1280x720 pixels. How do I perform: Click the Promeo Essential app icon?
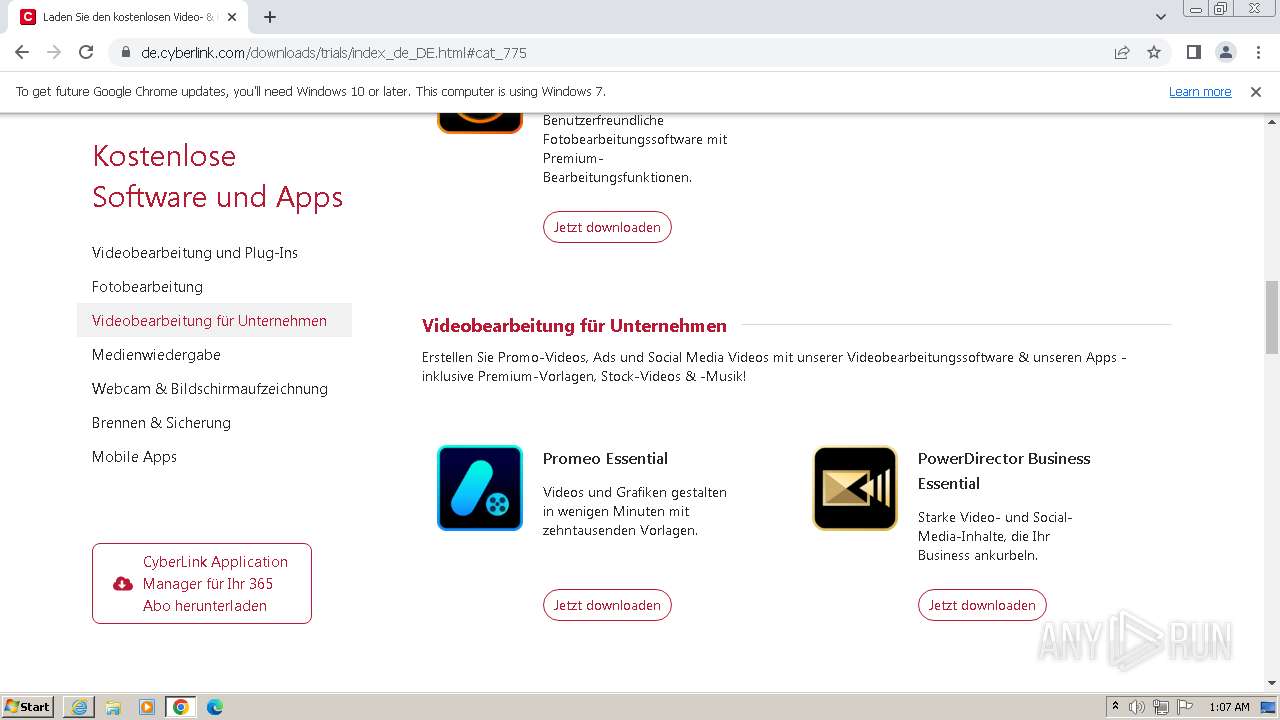pos(480,488)
